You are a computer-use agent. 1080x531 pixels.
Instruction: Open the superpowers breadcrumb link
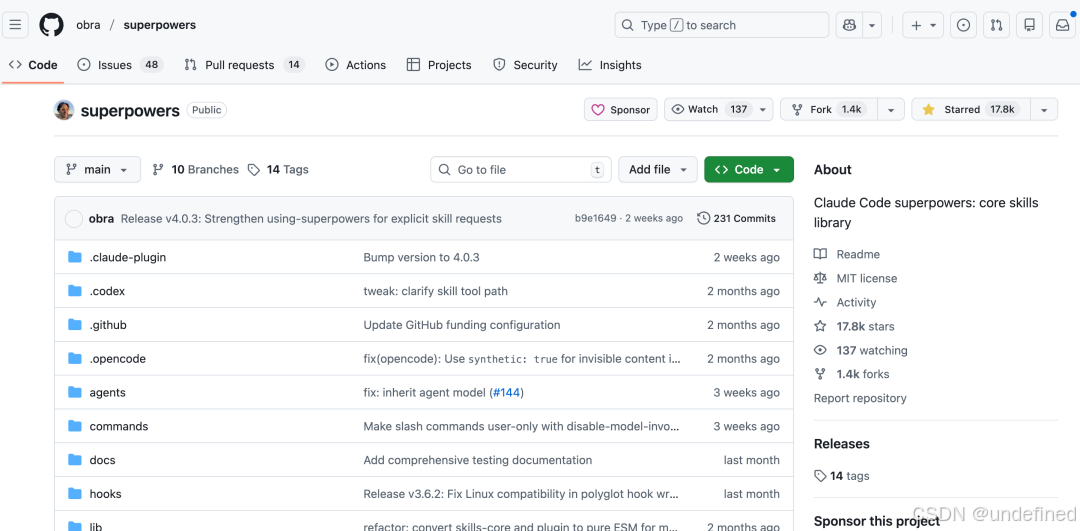(160, 25)
